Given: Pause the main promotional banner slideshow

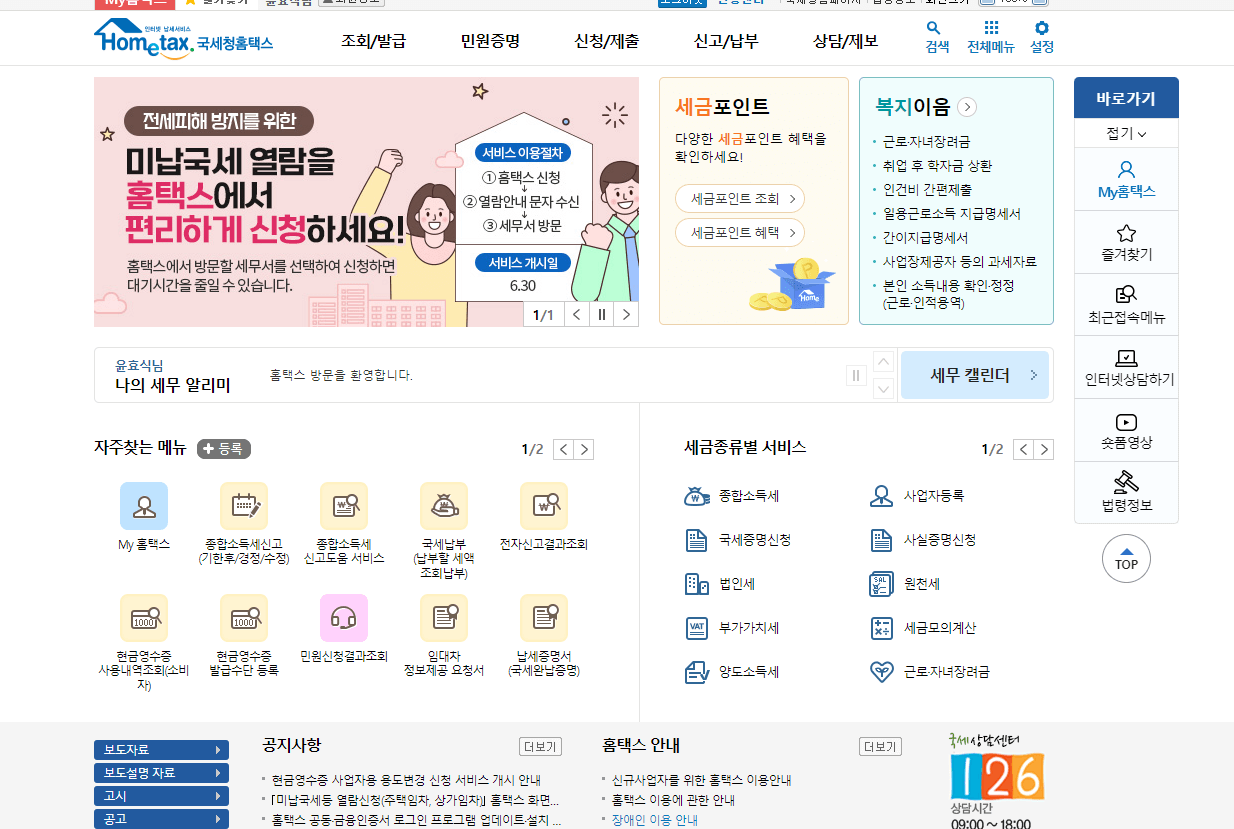Looking at the screenshot, I should click(x=600, y=313).
